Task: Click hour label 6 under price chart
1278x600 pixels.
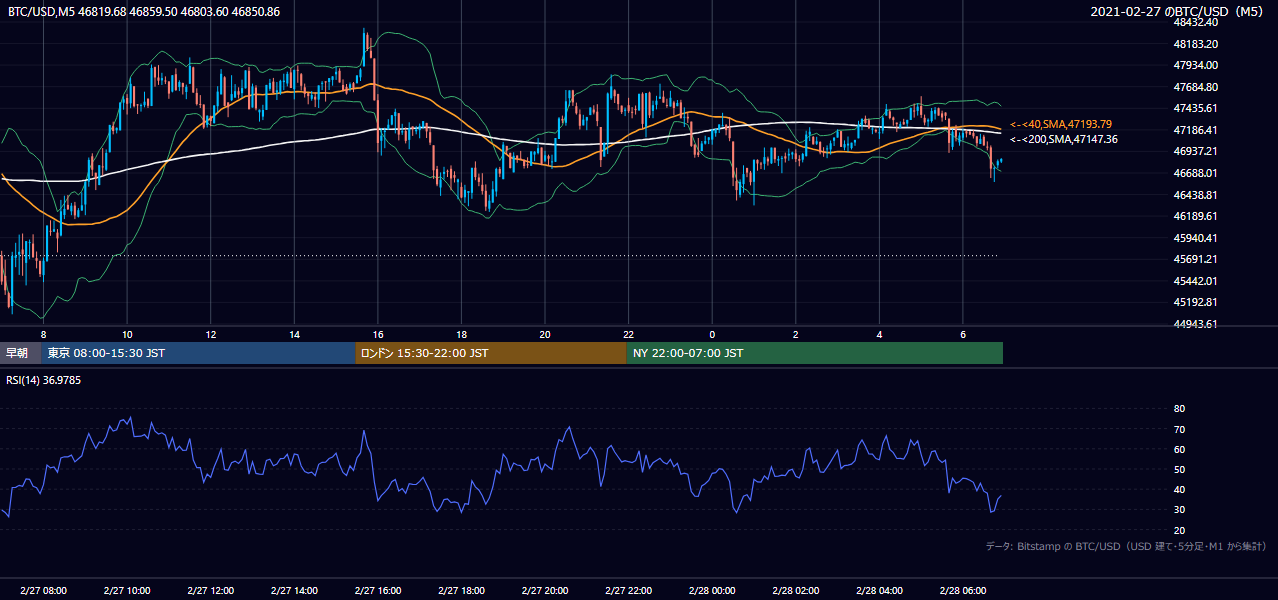Action: (963, 334)
